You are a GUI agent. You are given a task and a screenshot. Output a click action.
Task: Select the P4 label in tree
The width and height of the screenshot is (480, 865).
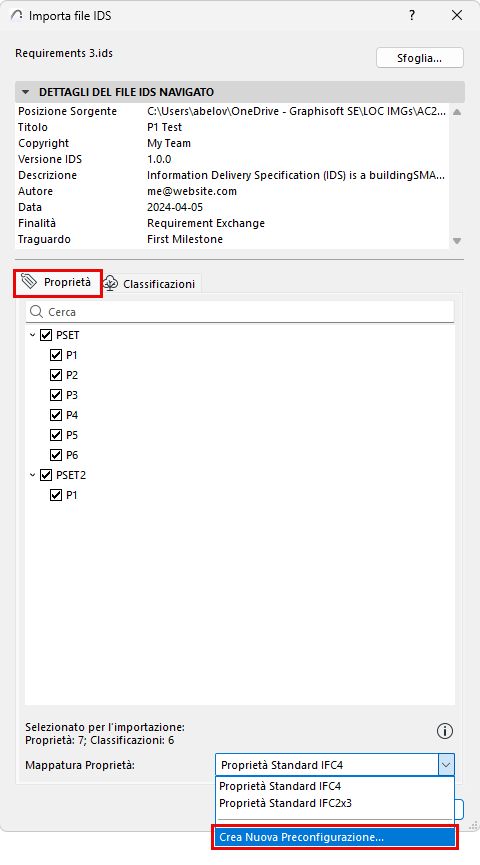(72, 415)
